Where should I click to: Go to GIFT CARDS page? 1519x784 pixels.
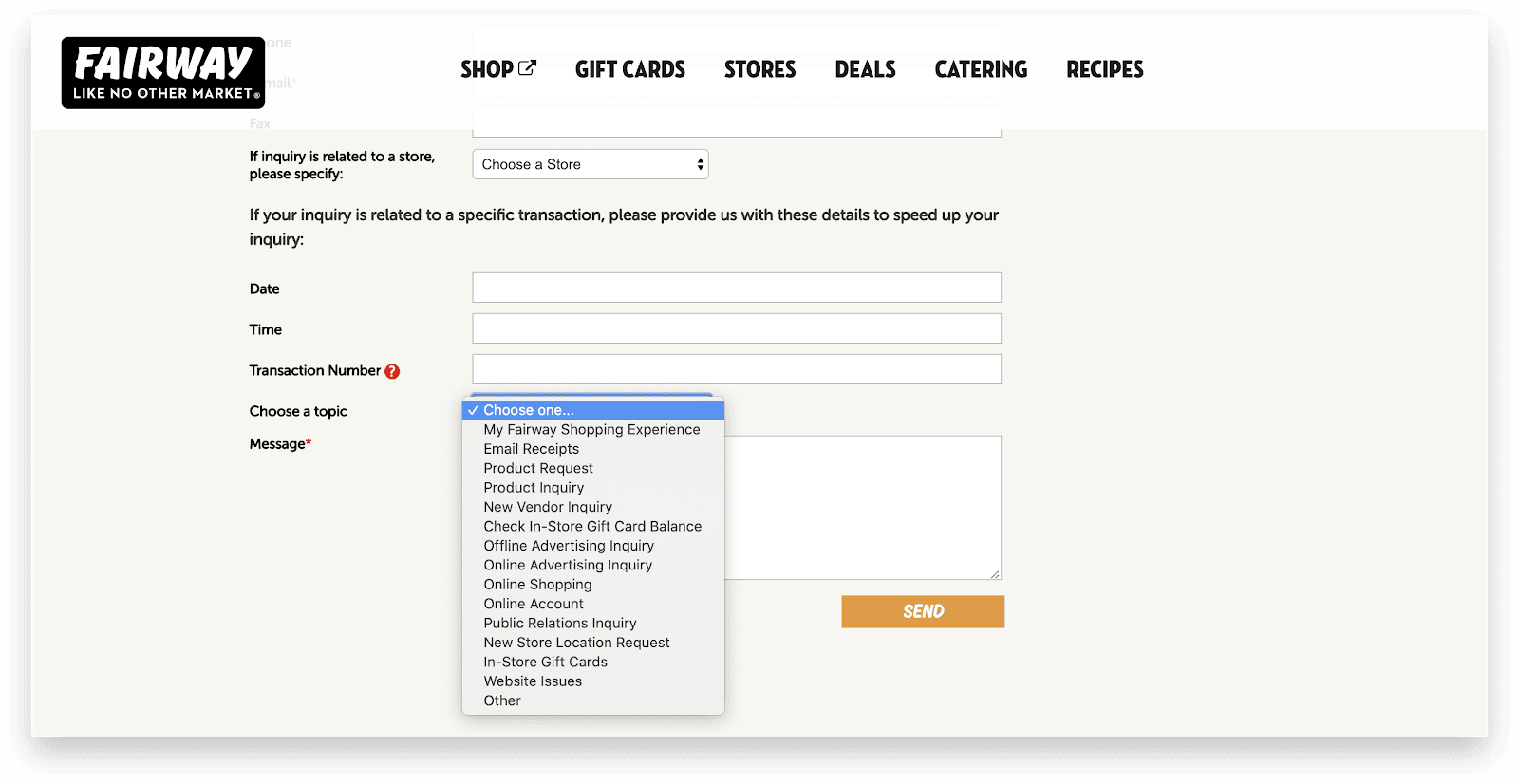[x=630, y=69]
